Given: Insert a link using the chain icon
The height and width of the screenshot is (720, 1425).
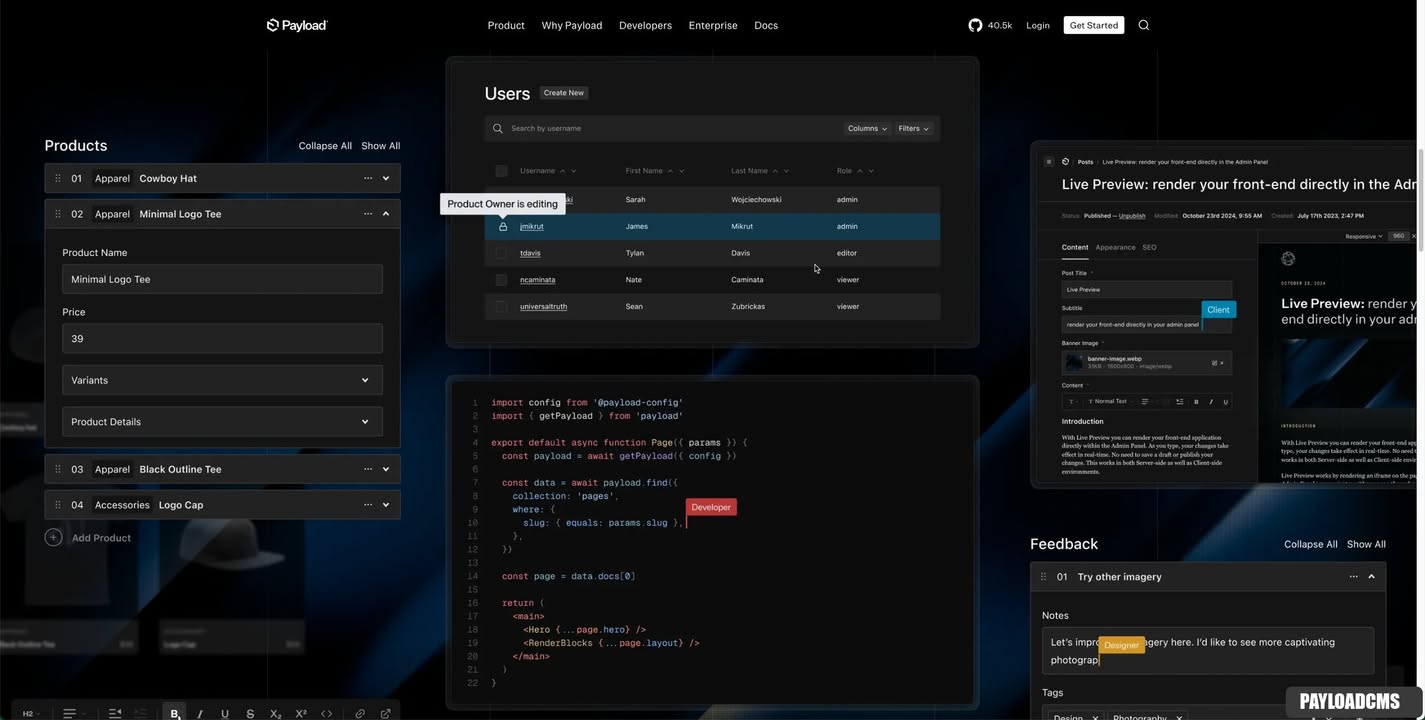Looking at the screenshot, I should 360,713.
